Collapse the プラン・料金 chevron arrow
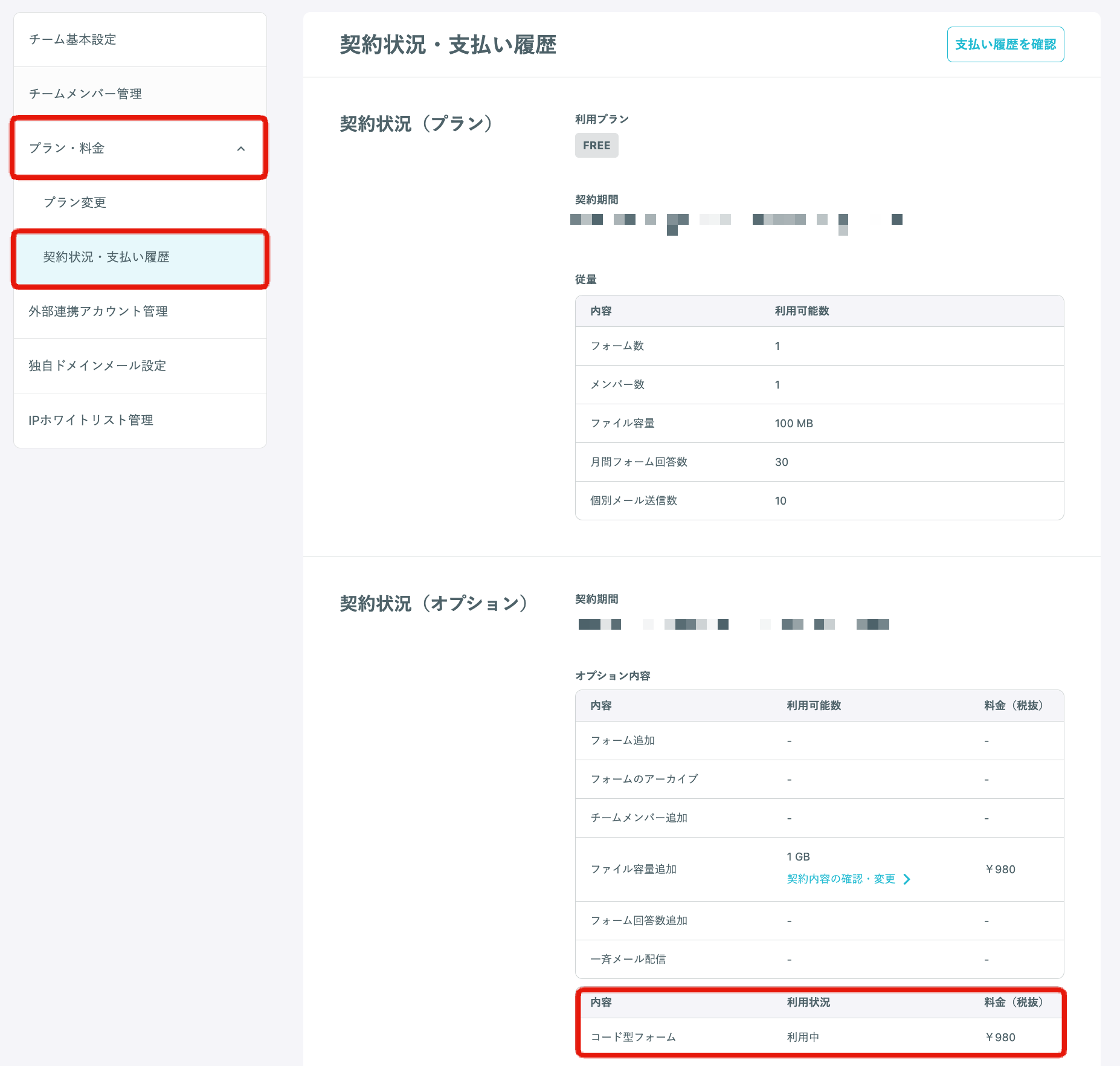Viewport: 1120px width, 1066px height. click(x=241, y=149)
